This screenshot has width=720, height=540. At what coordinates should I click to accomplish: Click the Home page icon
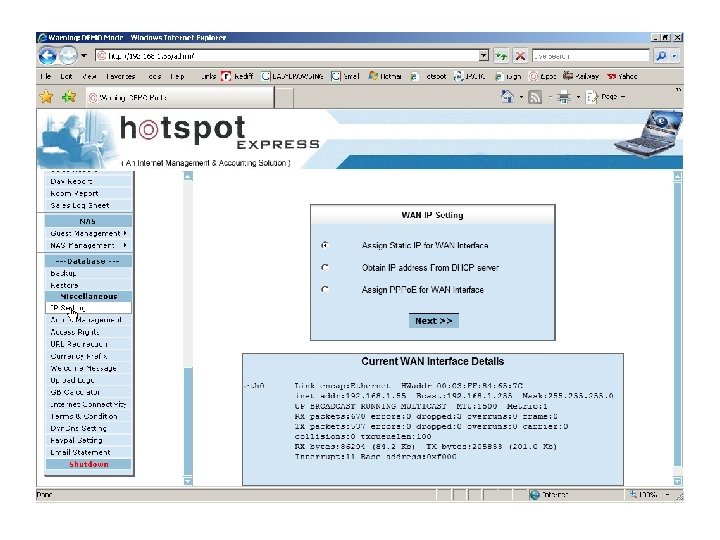pyautogui.click(x=507, y=97)
